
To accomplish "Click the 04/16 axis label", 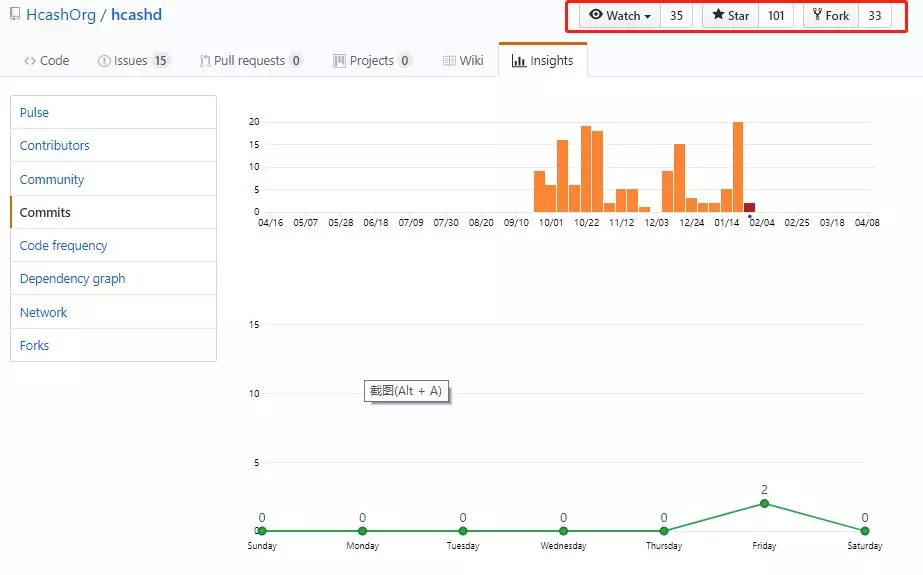I will [x=270, y=222].
